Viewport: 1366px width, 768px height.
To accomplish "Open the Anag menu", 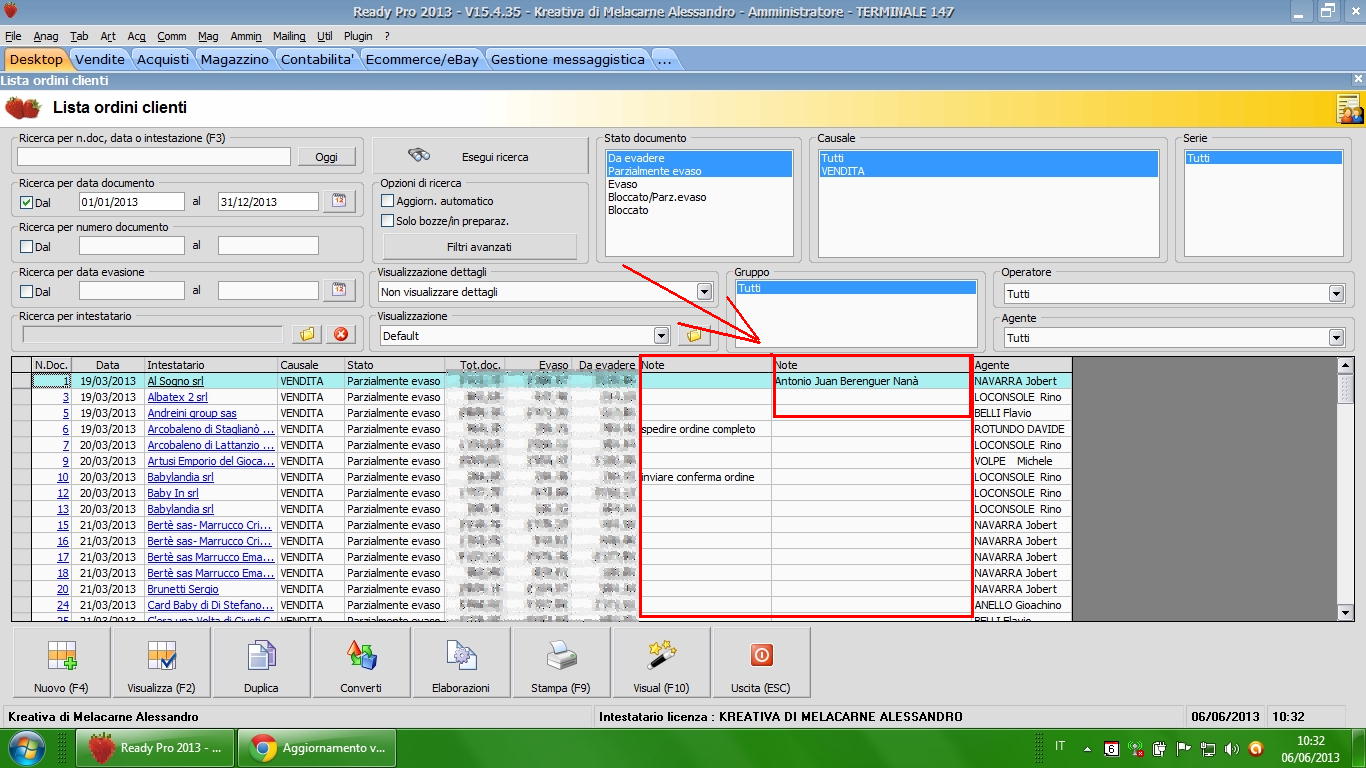I will coord(46,36).
